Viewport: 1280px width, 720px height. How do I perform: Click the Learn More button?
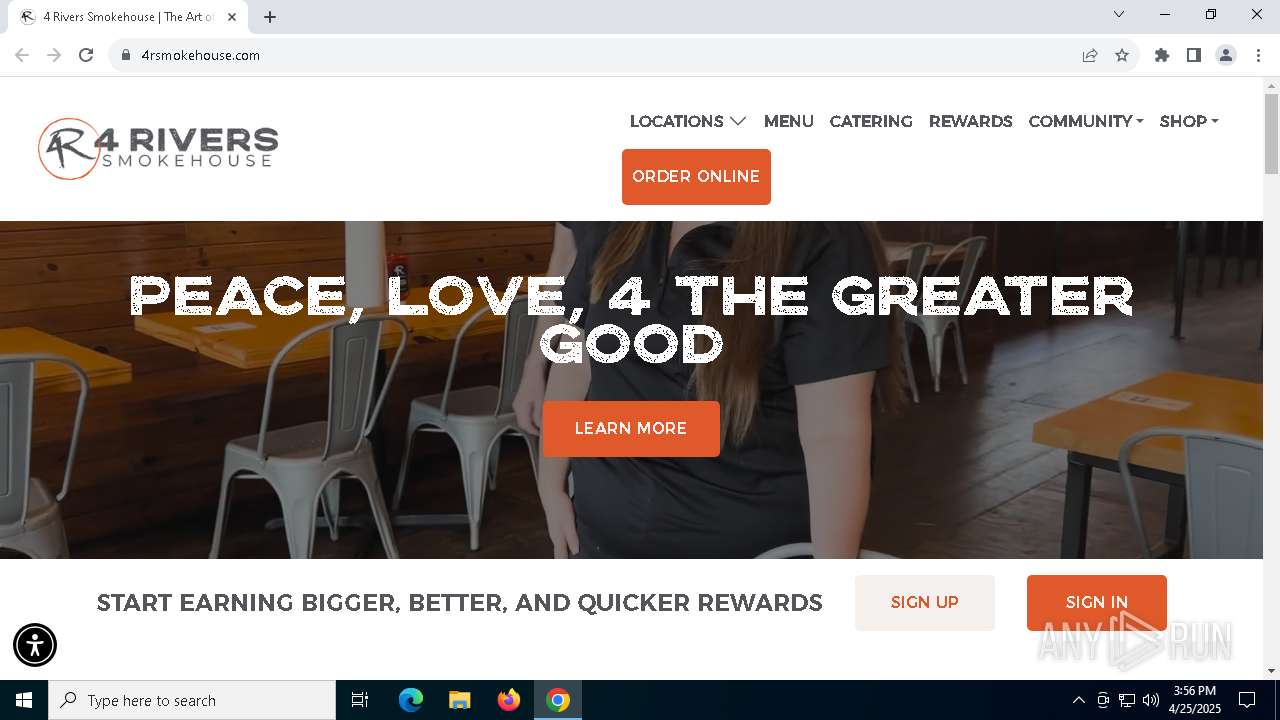(631, 429)
